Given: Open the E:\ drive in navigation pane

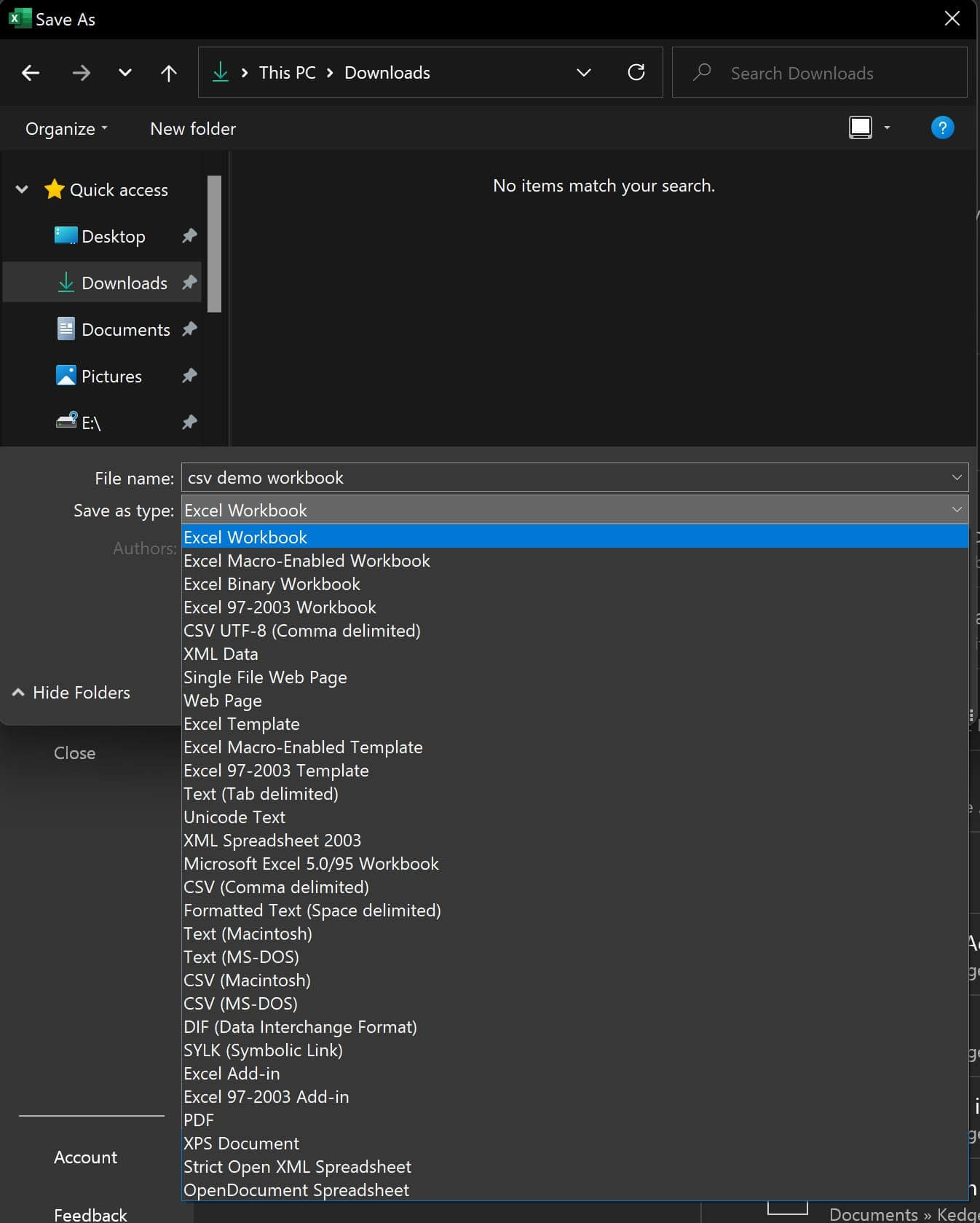Looking at the screenshot, I should (x=79, y=422).
